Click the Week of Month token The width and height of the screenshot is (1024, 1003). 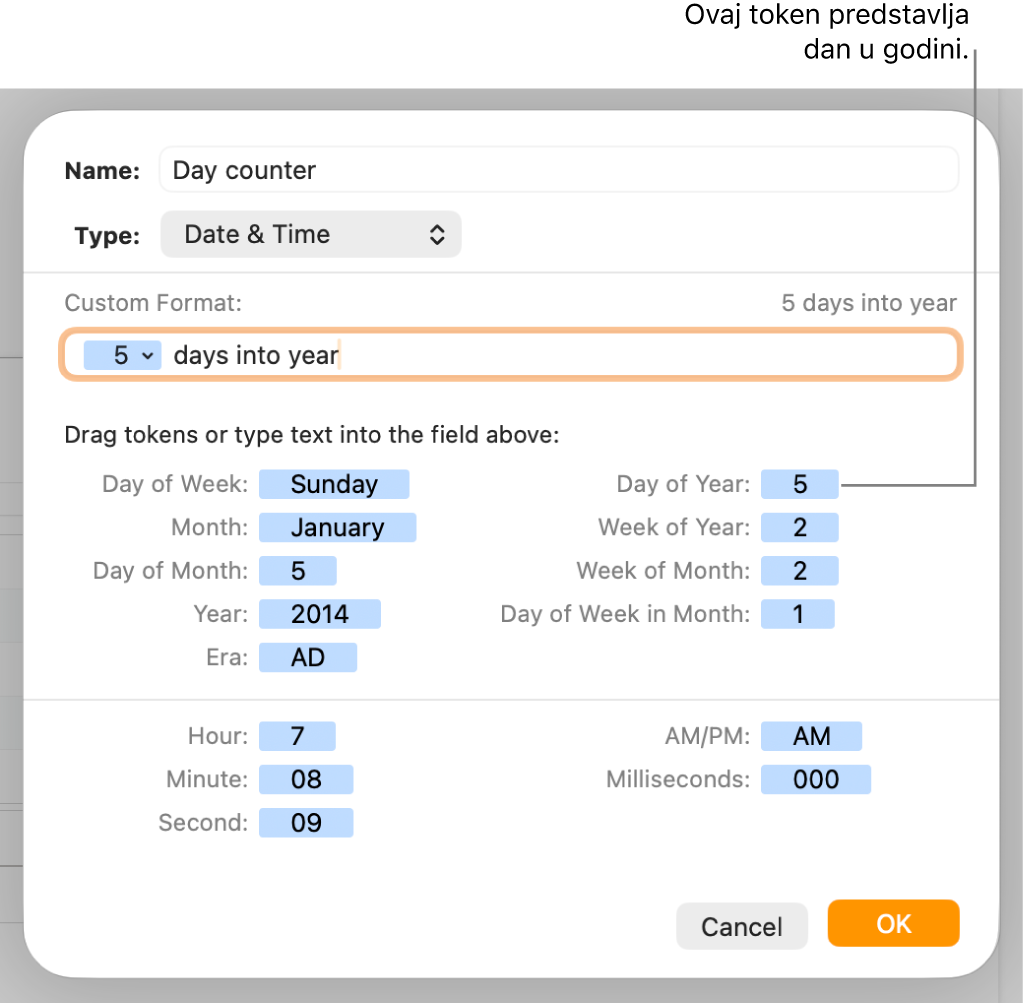[x=800, y=571]
